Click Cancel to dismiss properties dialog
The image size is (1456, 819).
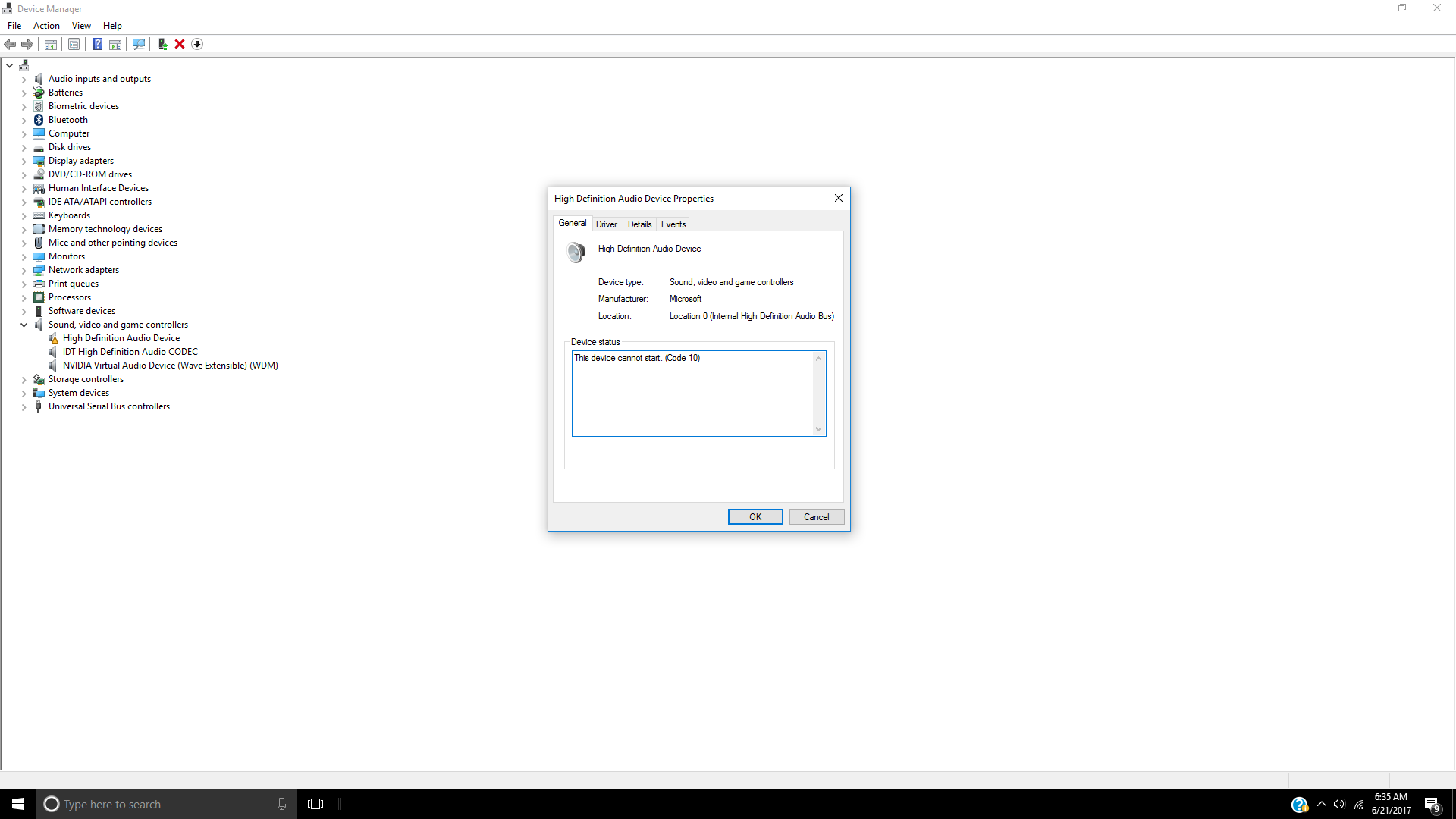pyautogui.click(x=817, y=517)
